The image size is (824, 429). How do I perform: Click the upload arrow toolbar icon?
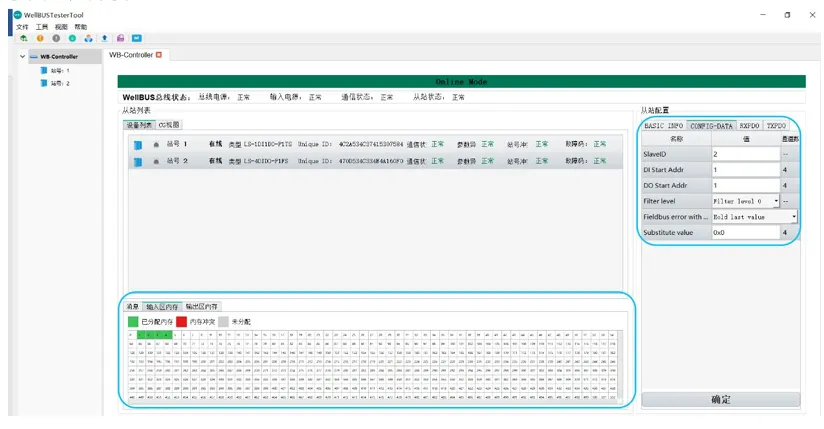[104, 38]
